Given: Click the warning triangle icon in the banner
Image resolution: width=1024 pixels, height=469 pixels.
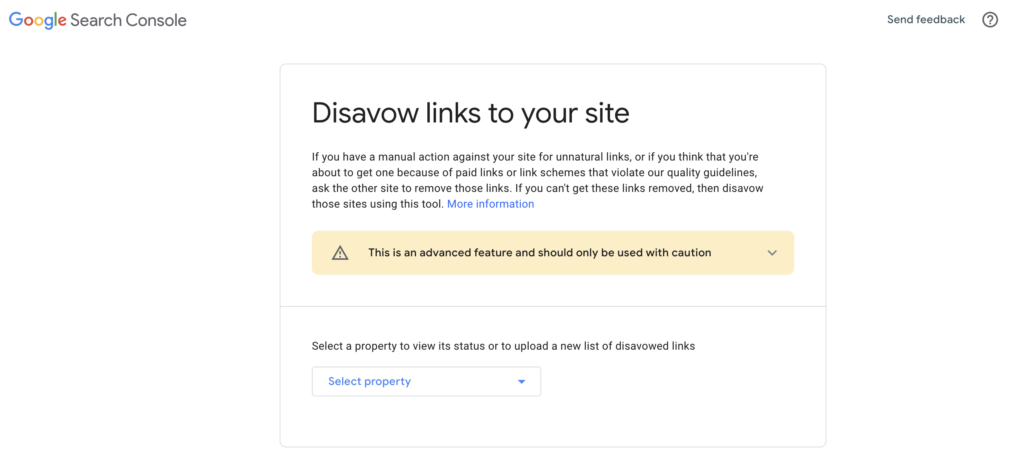Looking at the screenshot, I should coord(340,253).
